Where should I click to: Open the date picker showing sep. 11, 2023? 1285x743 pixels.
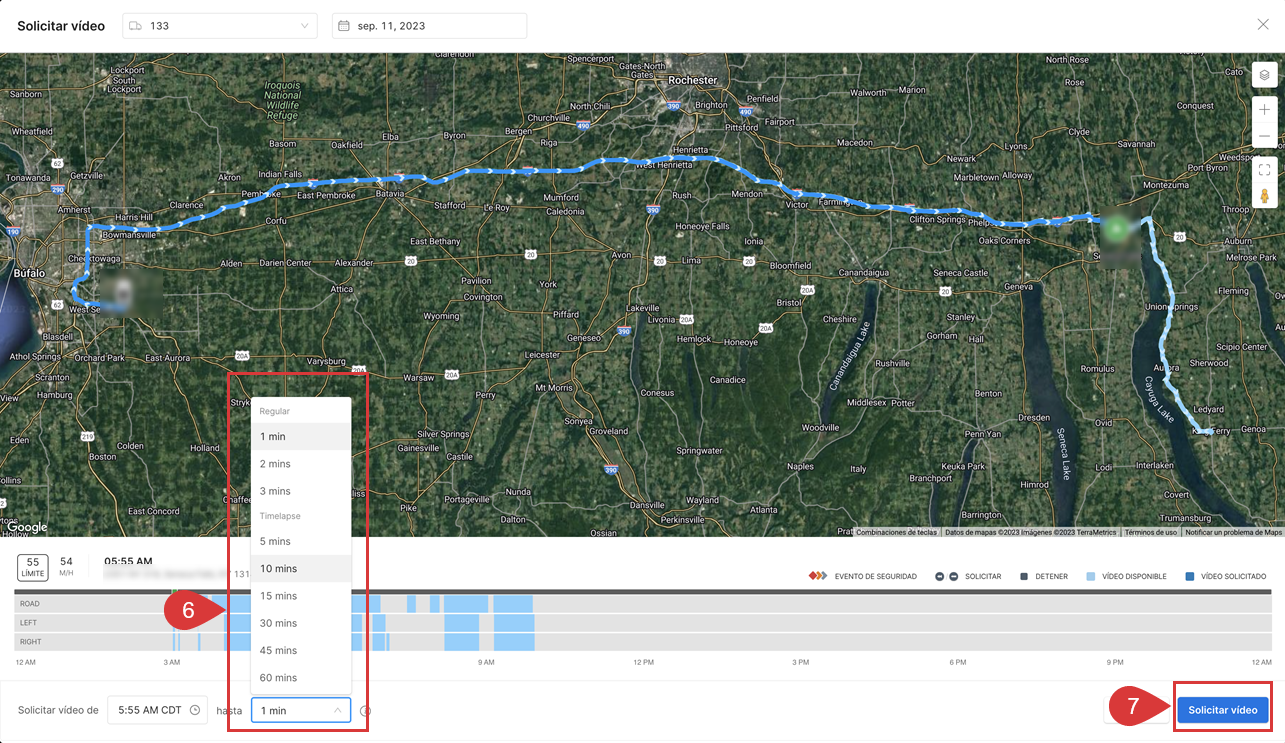[x=429, y=26]
